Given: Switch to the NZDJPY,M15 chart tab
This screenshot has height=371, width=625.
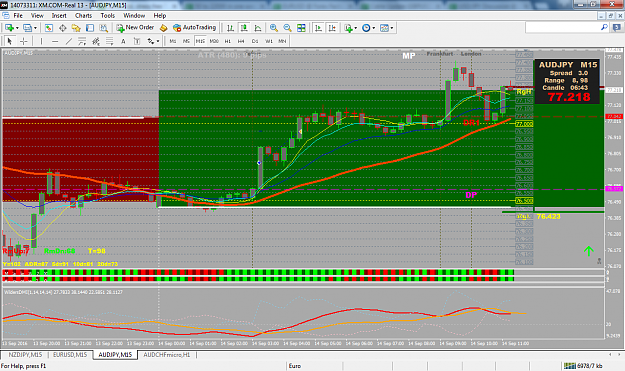Looking at the screenshot, I should (x=25, y=355).
